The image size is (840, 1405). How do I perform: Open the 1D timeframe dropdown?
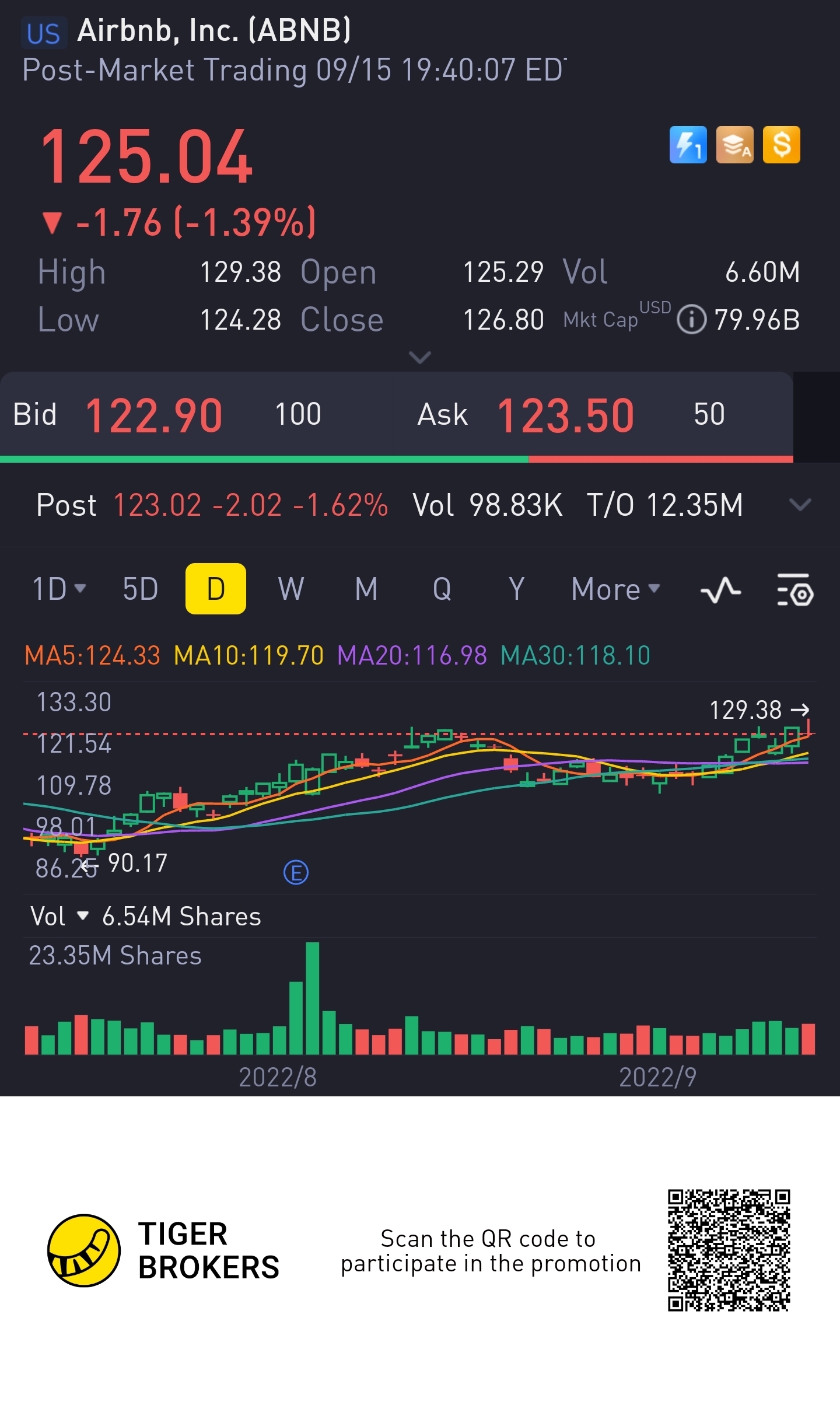tap(59, 589)
